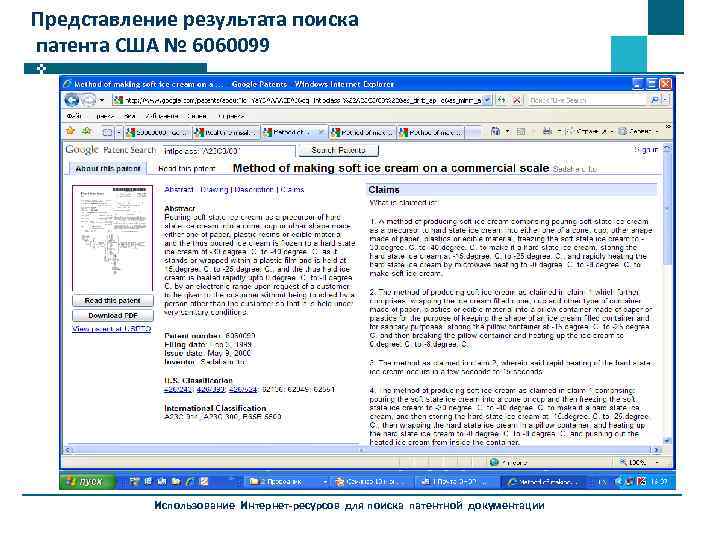Expand the address bar history dropdown

(488, 100)
